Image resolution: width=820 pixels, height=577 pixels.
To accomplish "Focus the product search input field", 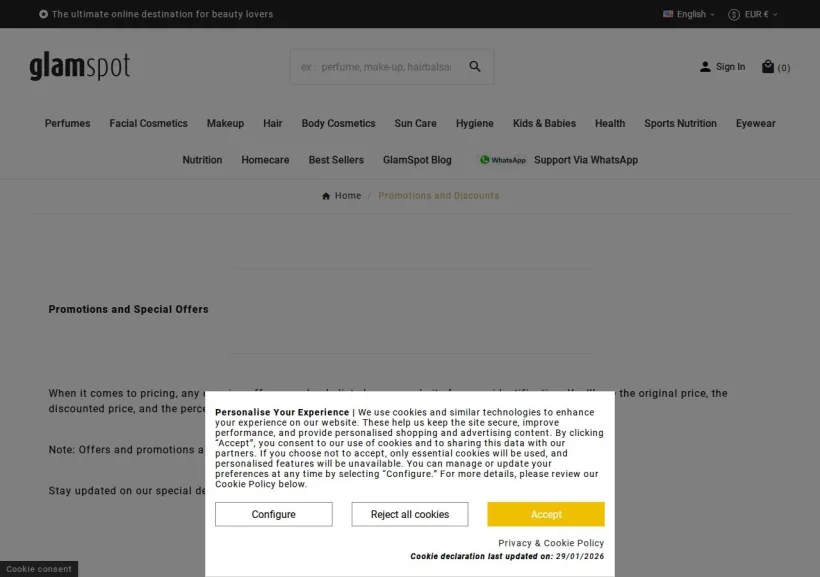I will [x=378, y=67].
